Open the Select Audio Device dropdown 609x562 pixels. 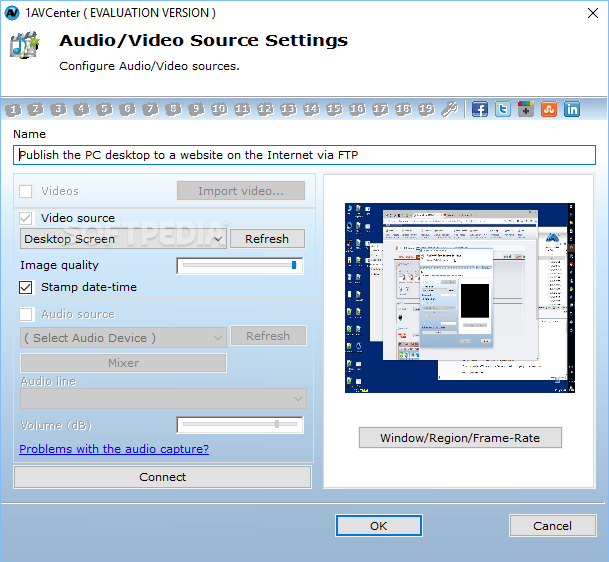click(x=123, y=338)
